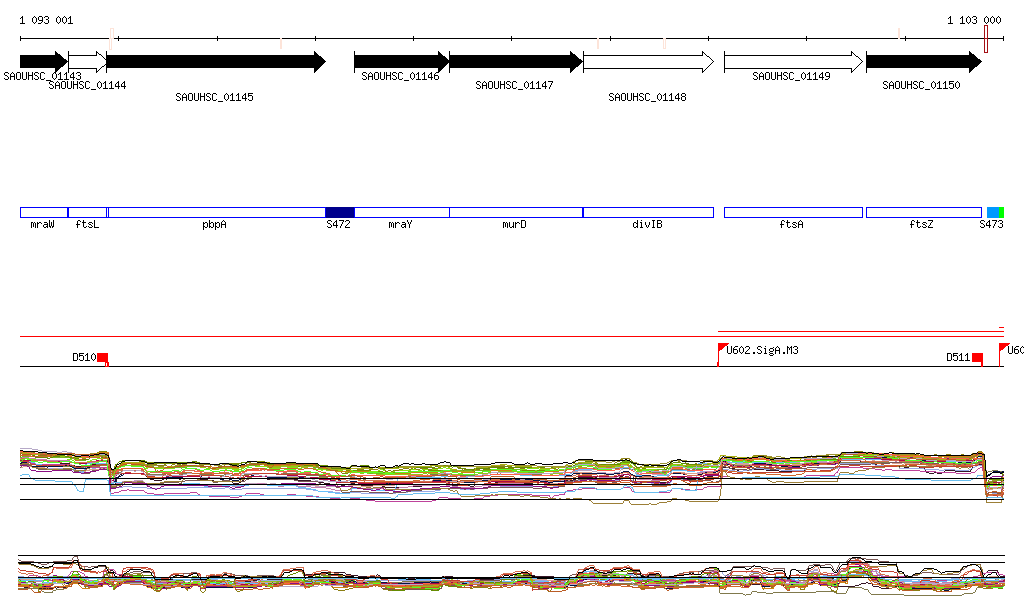Click the murD gene box
1024x611 pixels.
pos(515,212)
